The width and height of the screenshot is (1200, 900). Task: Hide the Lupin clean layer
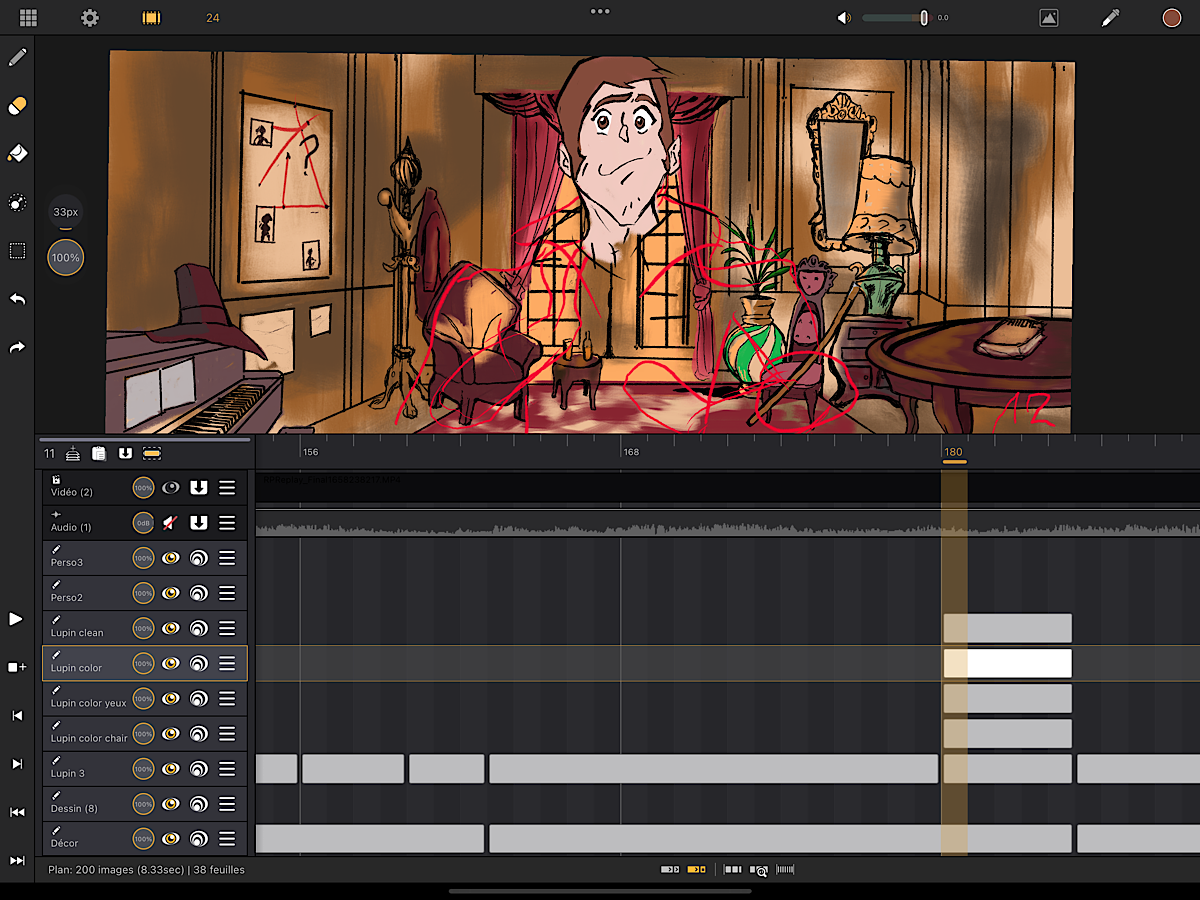coord(171,628)
